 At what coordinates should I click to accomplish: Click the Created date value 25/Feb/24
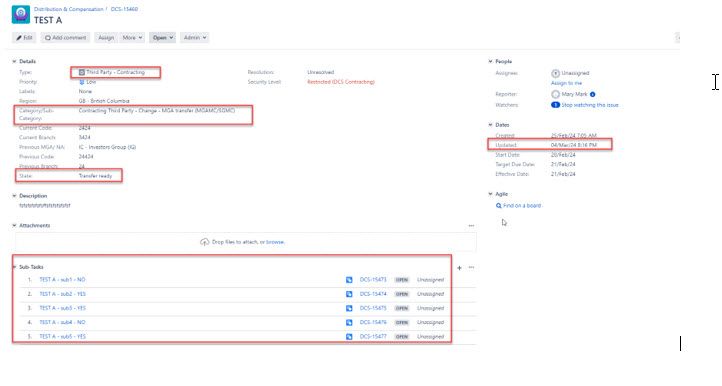pyautogui.click(x=574, y=135)
